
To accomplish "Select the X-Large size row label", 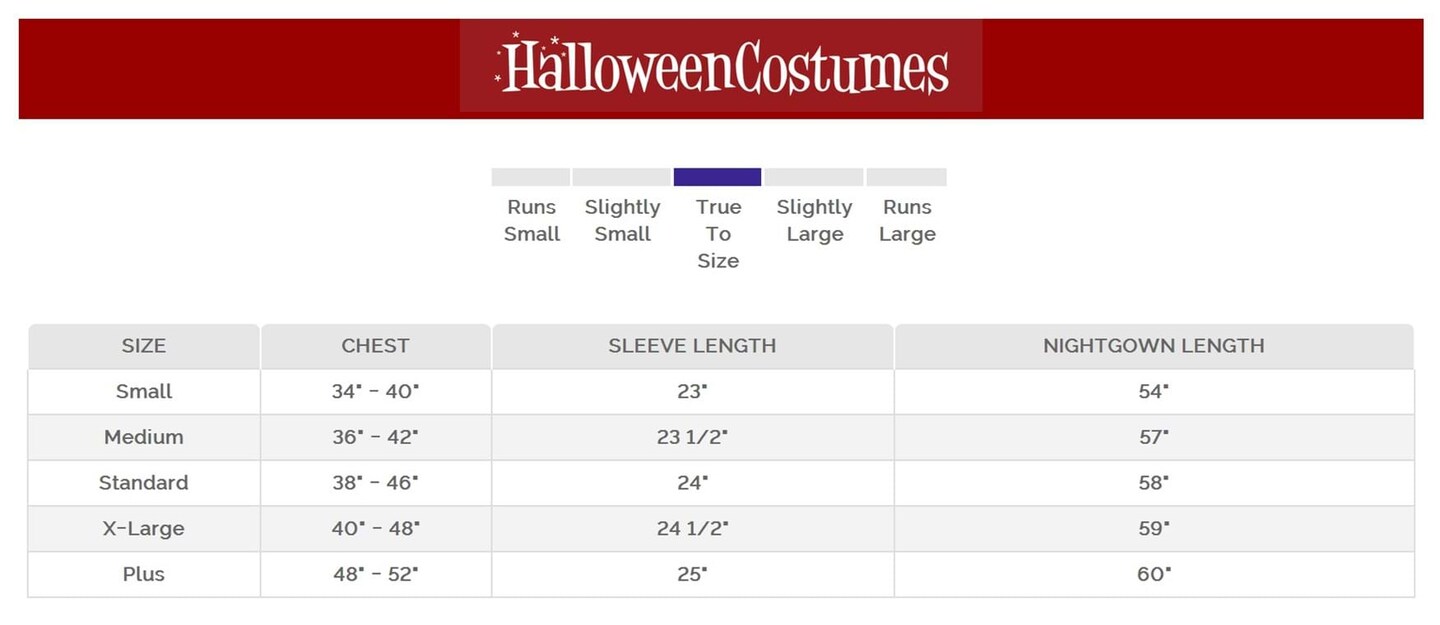I will [x=144, y=528].
